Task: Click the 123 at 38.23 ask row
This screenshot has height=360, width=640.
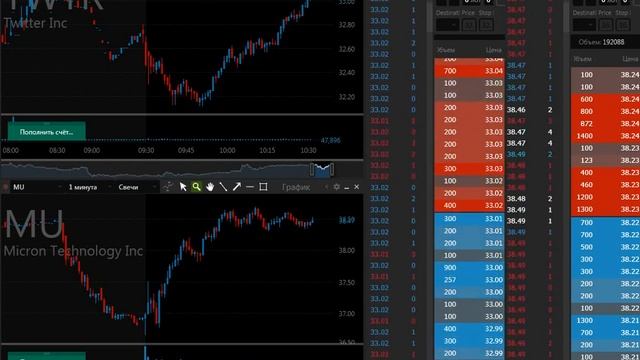Action: tap(605, 160)
